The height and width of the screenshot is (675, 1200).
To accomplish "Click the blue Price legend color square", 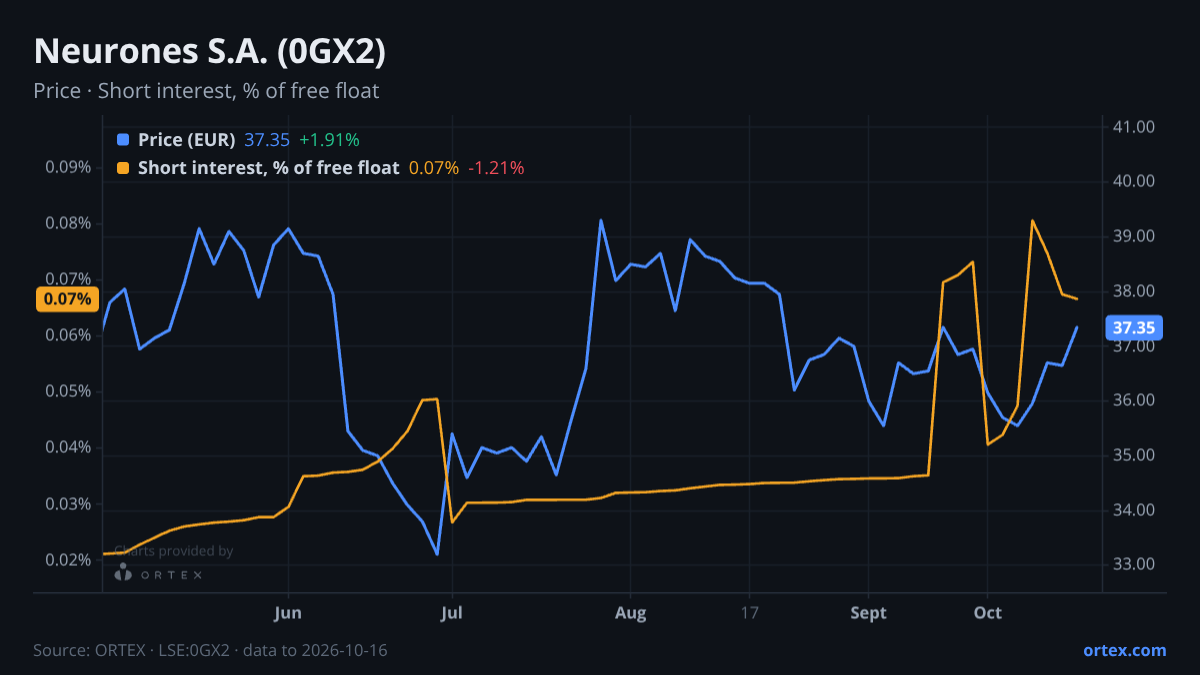I will [x=123, y=140].
